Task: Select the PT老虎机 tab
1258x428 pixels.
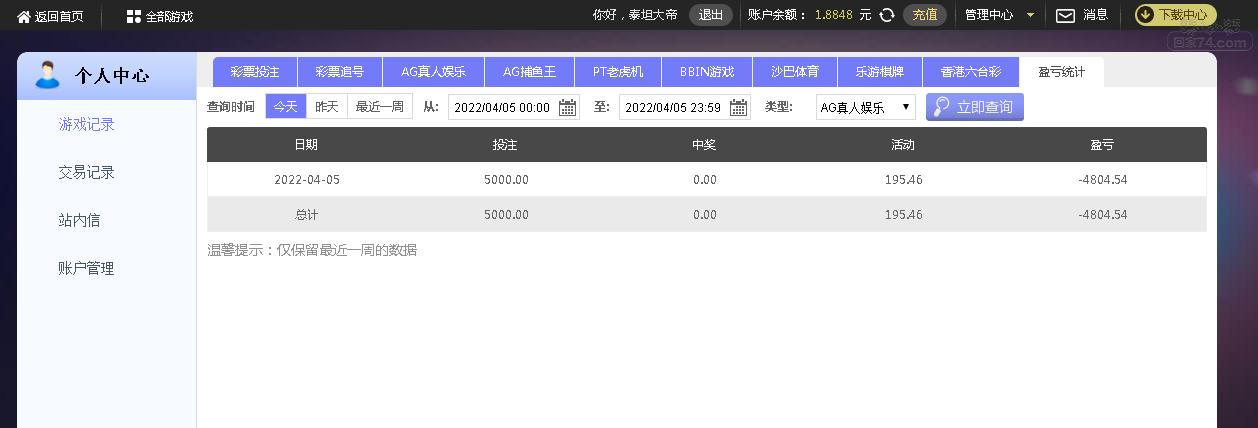Action: tap(618, 72)
